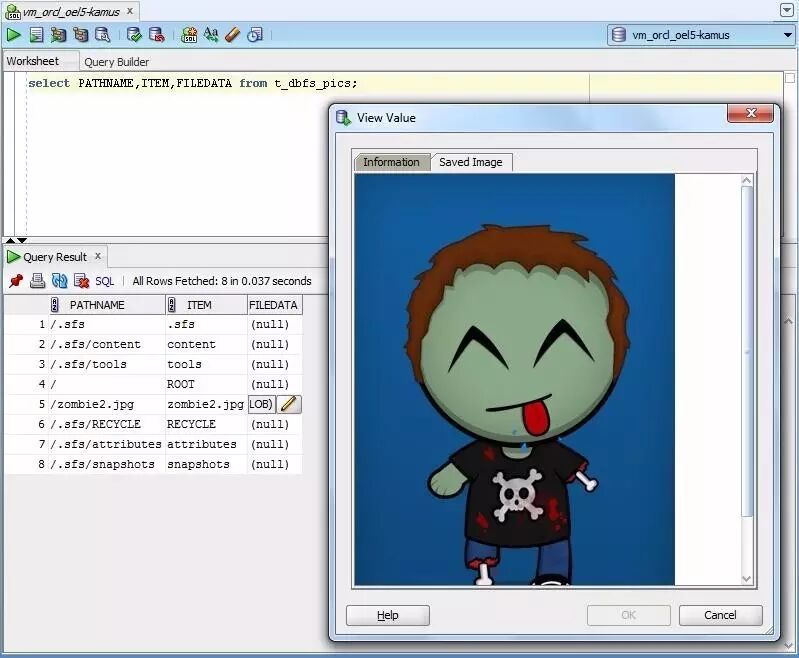Select the /.sfs/RECYCLE pathname cell

(107, 424)
